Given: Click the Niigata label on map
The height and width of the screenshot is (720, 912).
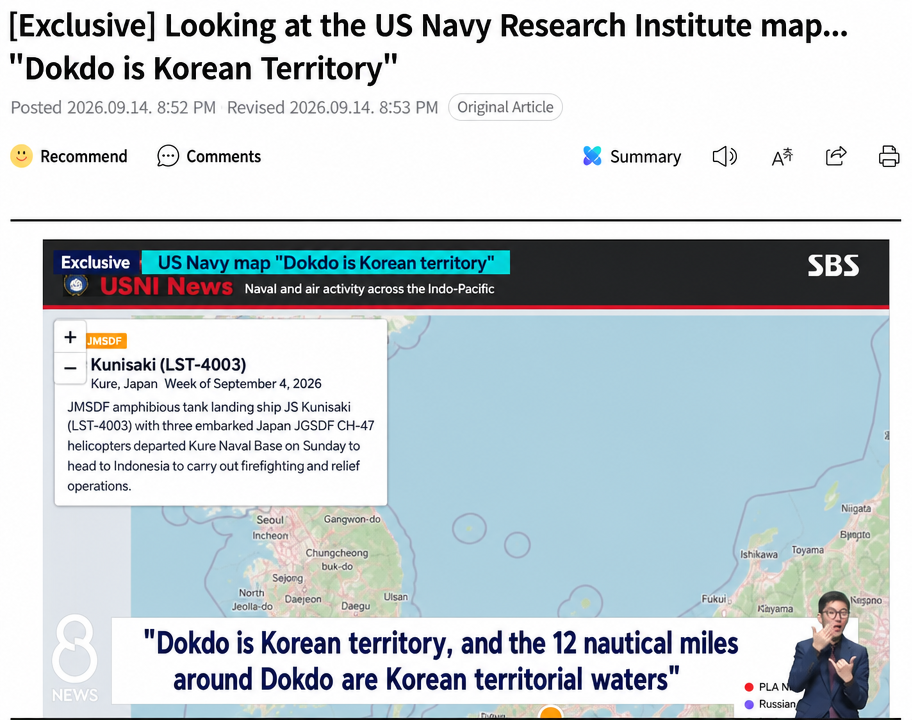Looking at the screenshot, I should pos(856,508).
